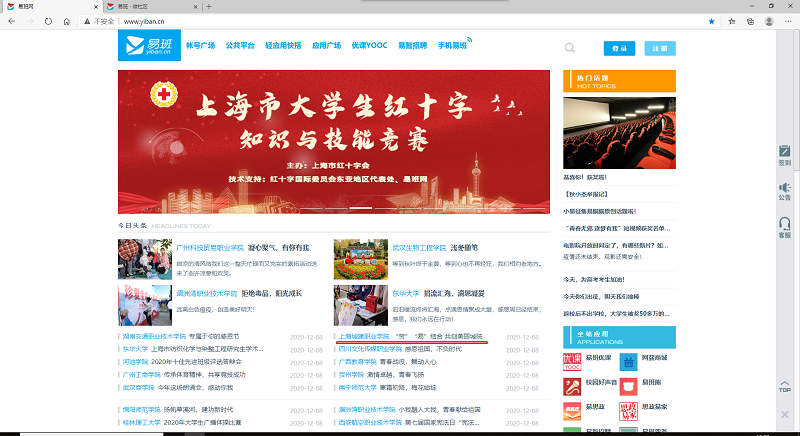Viewport: 800px width, 436px height.
Task: Click the APPLICATIONS section header
Action: (619, 337)
